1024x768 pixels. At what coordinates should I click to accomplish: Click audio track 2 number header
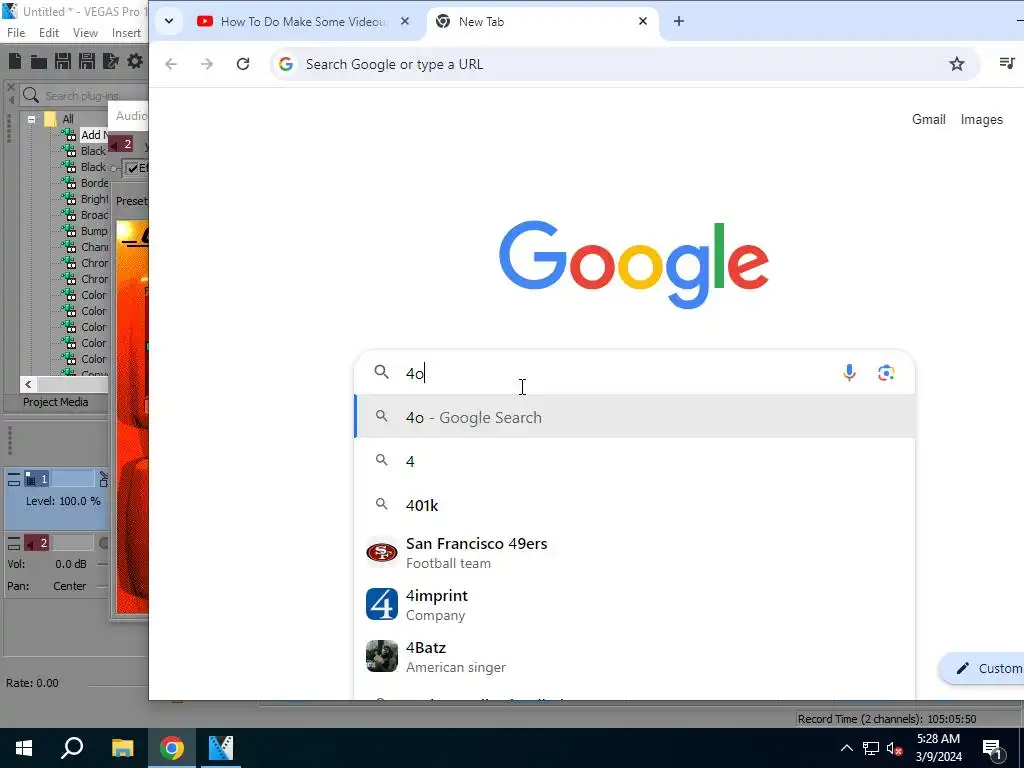[37, 543]
